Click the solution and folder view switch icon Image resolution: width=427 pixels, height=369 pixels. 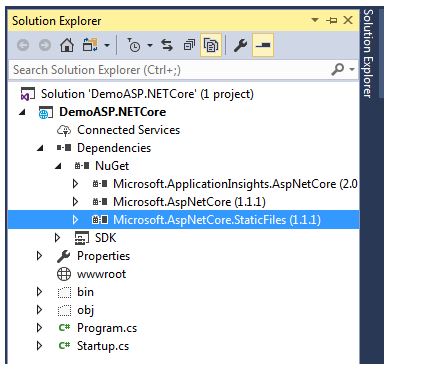click(x=90, y=45)
